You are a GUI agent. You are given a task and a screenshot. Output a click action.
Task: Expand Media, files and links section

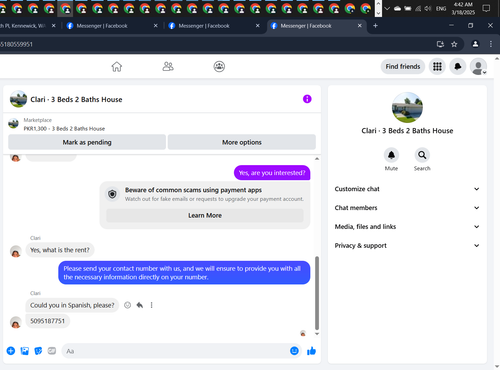(407, 227)
